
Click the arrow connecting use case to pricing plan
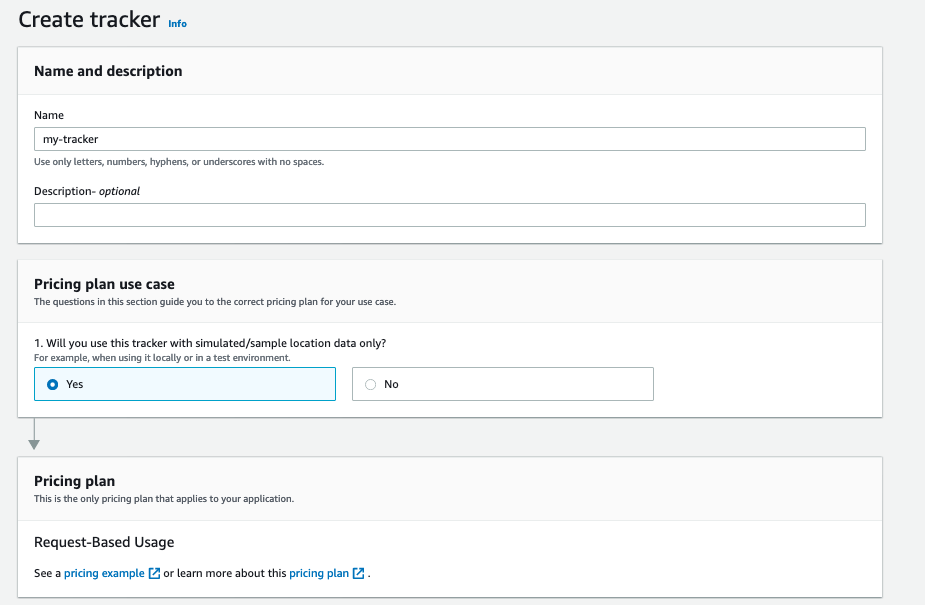pyautogui.click(x=35, y=437)
